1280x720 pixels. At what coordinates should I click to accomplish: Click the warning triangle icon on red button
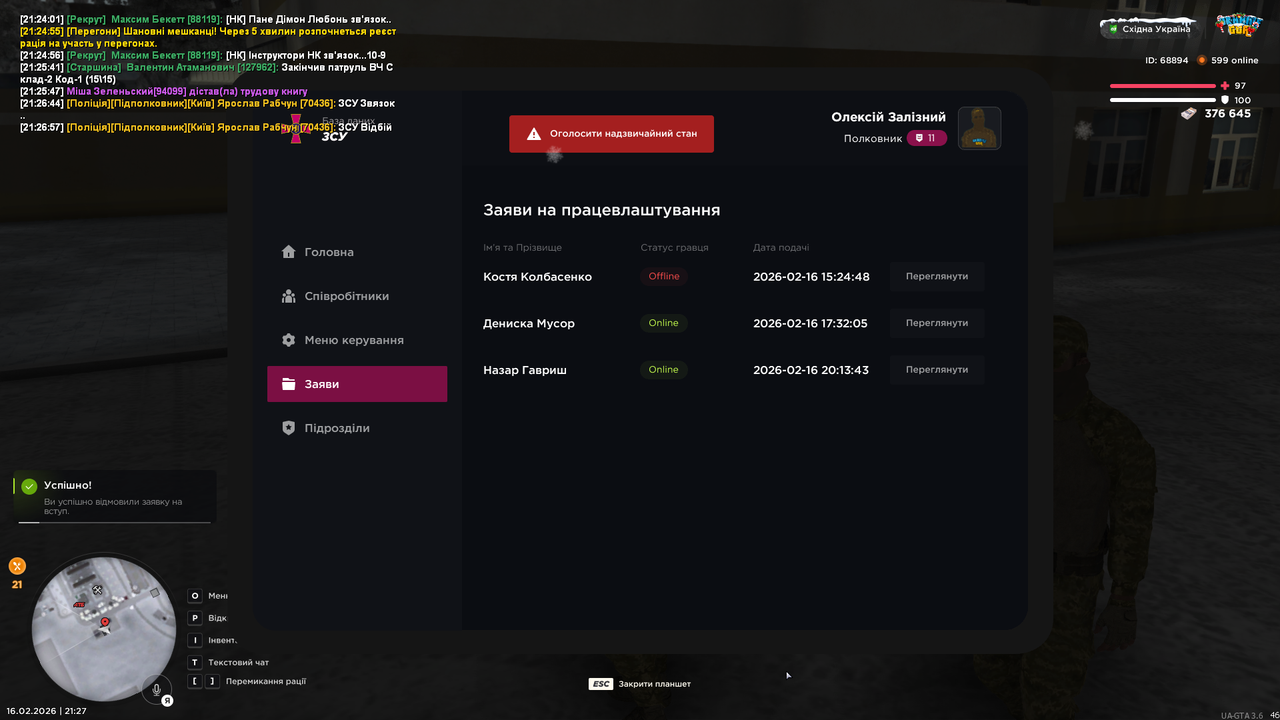pos(534,134)
